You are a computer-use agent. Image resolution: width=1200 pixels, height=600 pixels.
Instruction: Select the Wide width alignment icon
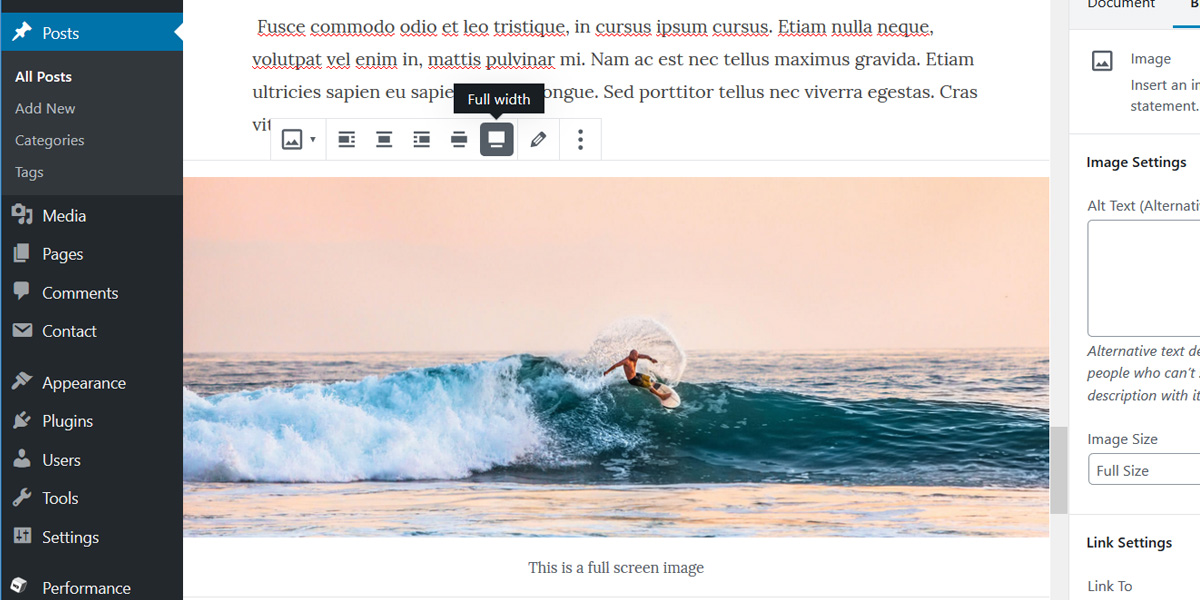point(459,140)
